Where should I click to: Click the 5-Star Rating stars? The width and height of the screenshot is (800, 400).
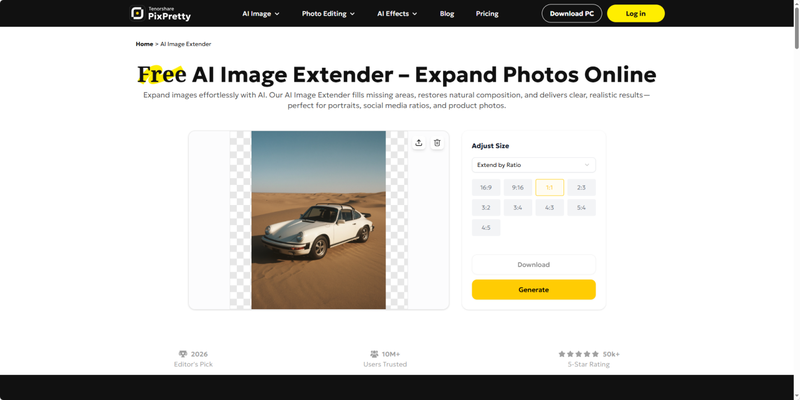click(x=579, y=354)
